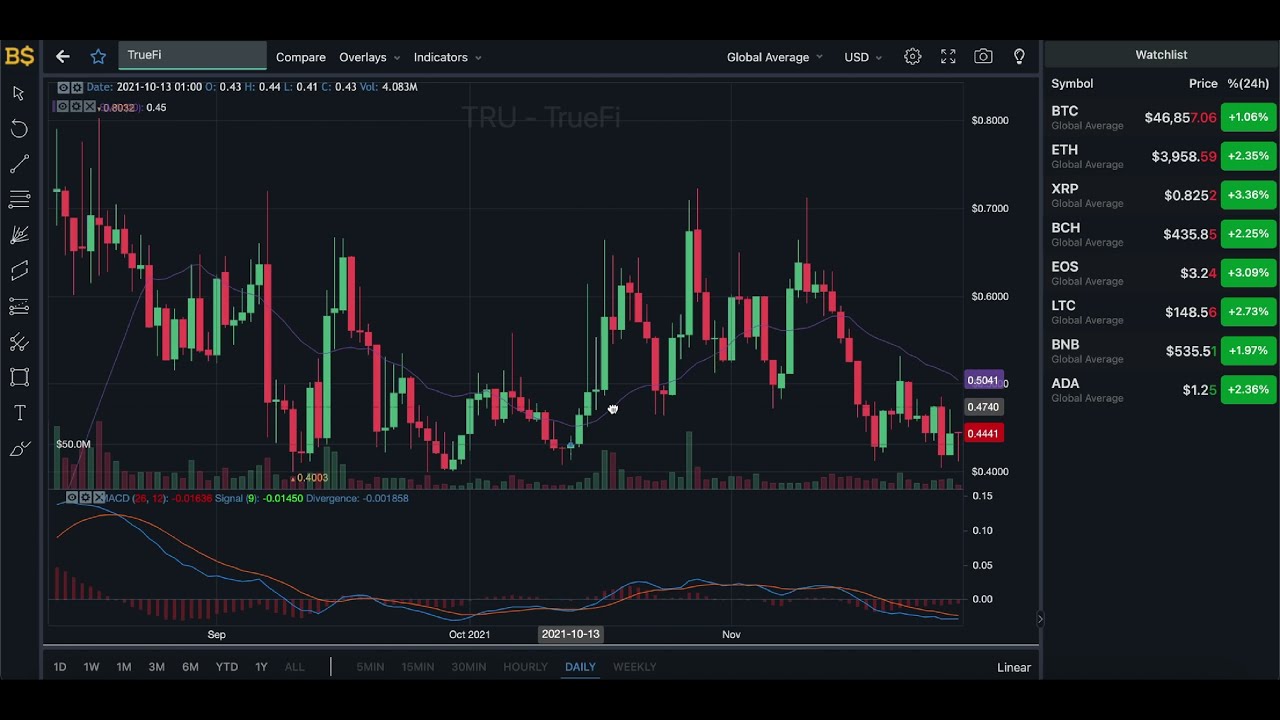The image size is (1280, 720).
Task: Click the lightbulb ideas icon
Action: (1019, 57)
